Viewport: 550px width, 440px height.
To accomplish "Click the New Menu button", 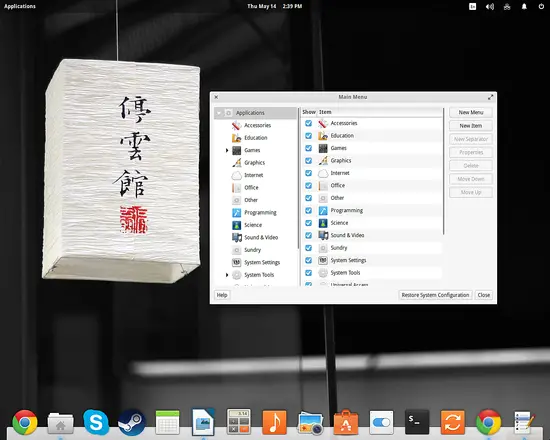I will click(x=471, y=112).
